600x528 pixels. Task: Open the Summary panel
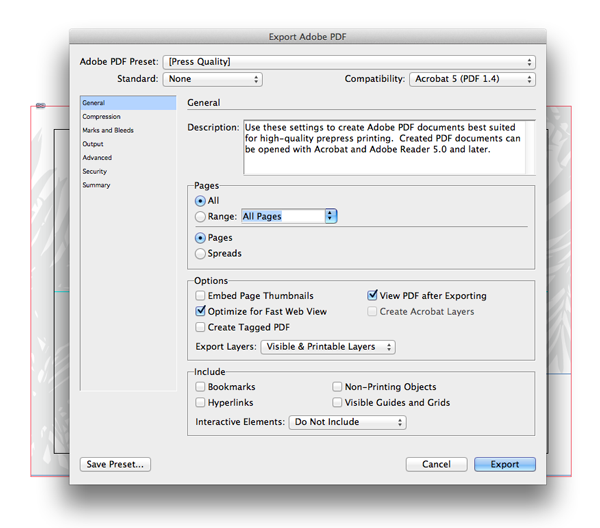(x=128, y=185)
